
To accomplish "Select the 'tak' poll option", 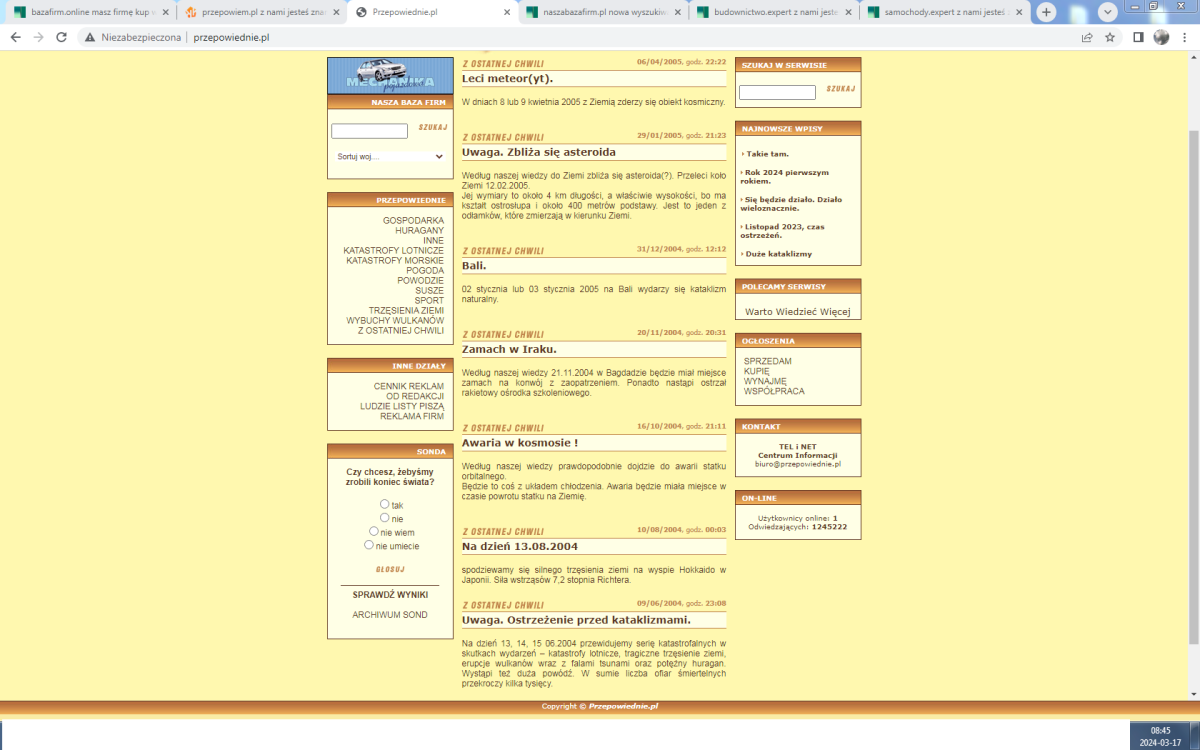I will click(385, 504).
